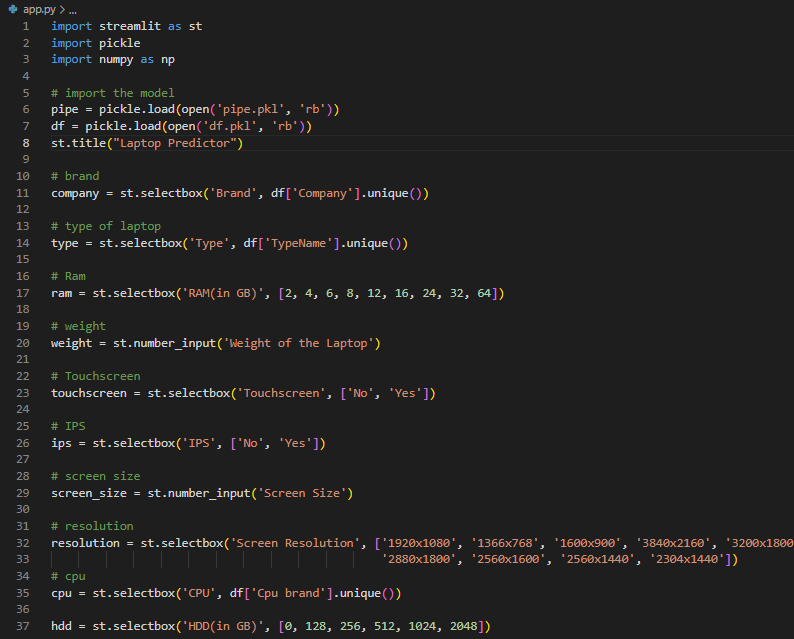The image size is (794, 639).
Task: Click the '1920x1080' resolution string
Action: [419, 543]
